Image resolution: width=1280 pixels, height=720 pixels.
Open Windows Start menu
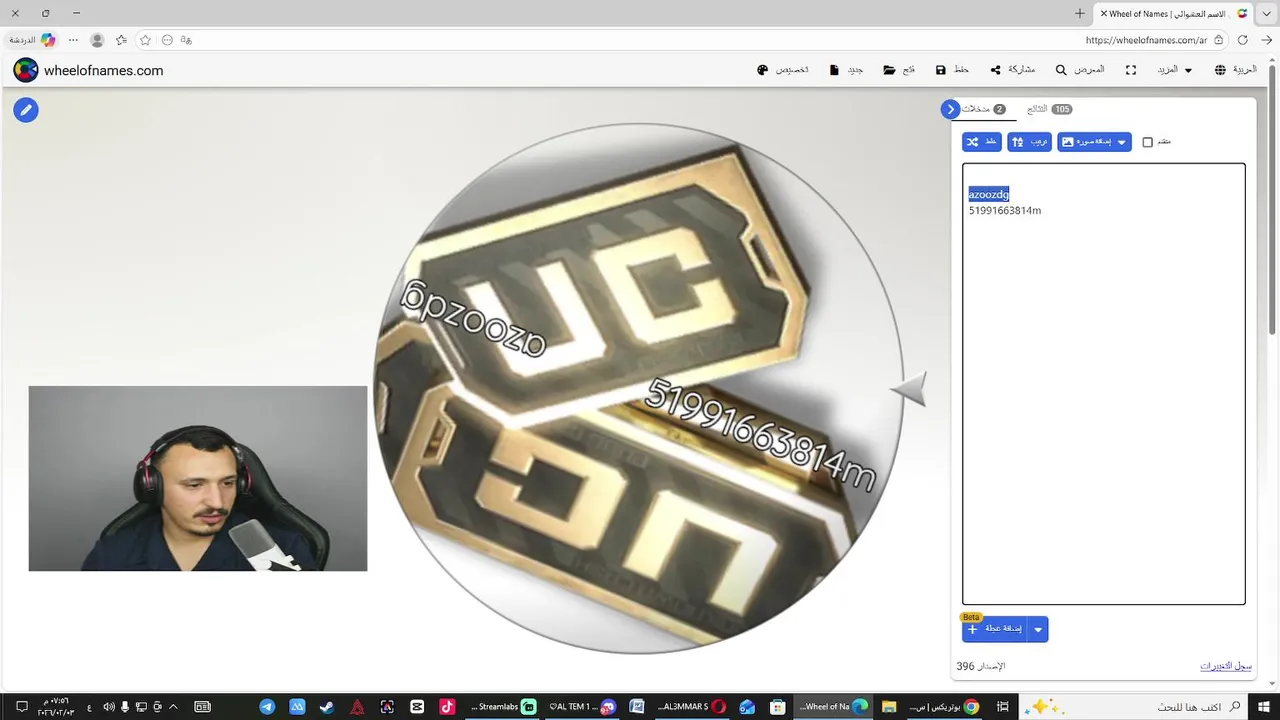[x=1264, y=707]
